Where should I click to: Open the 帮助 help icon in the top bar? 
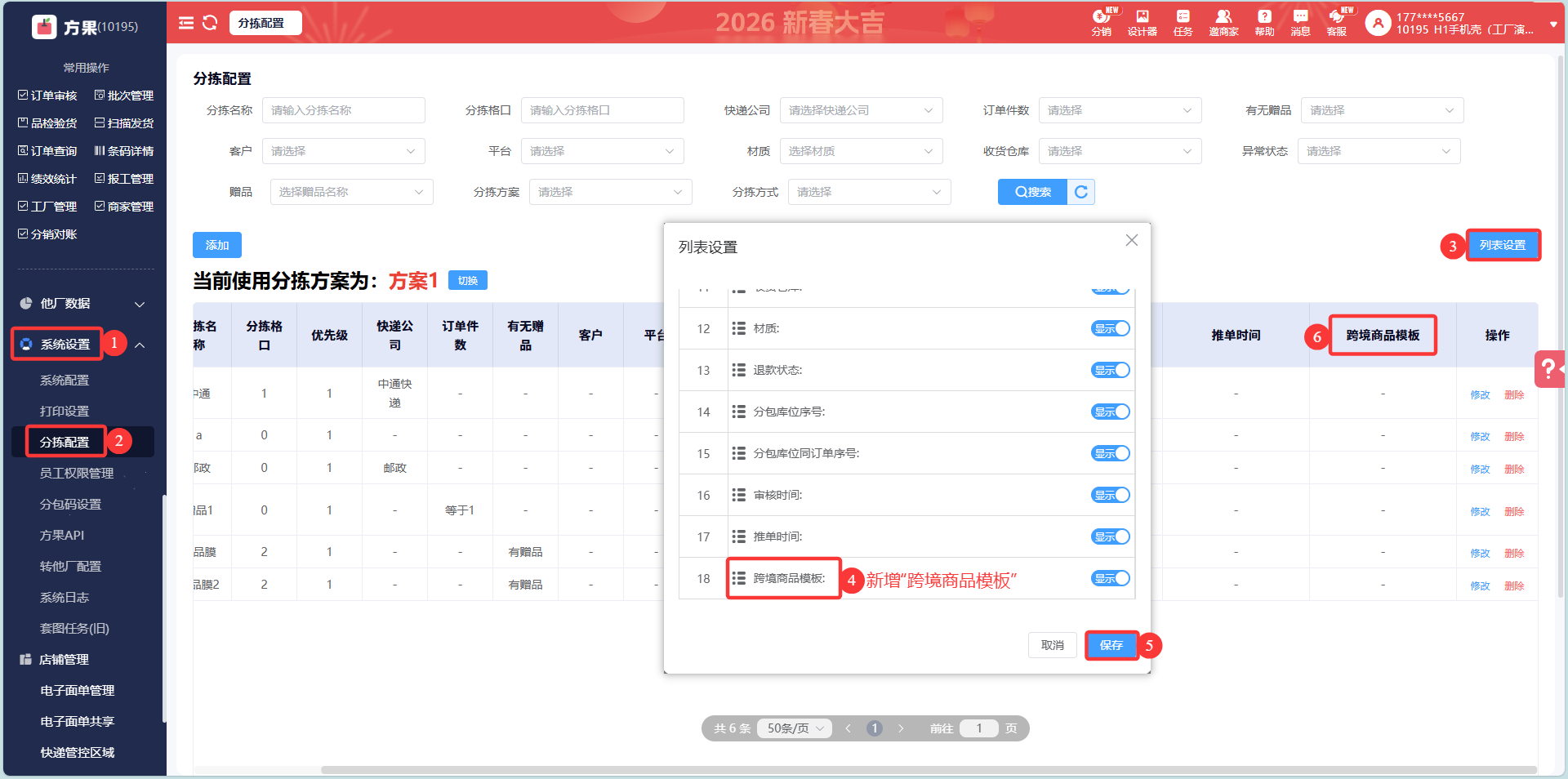pos(1264,22)
